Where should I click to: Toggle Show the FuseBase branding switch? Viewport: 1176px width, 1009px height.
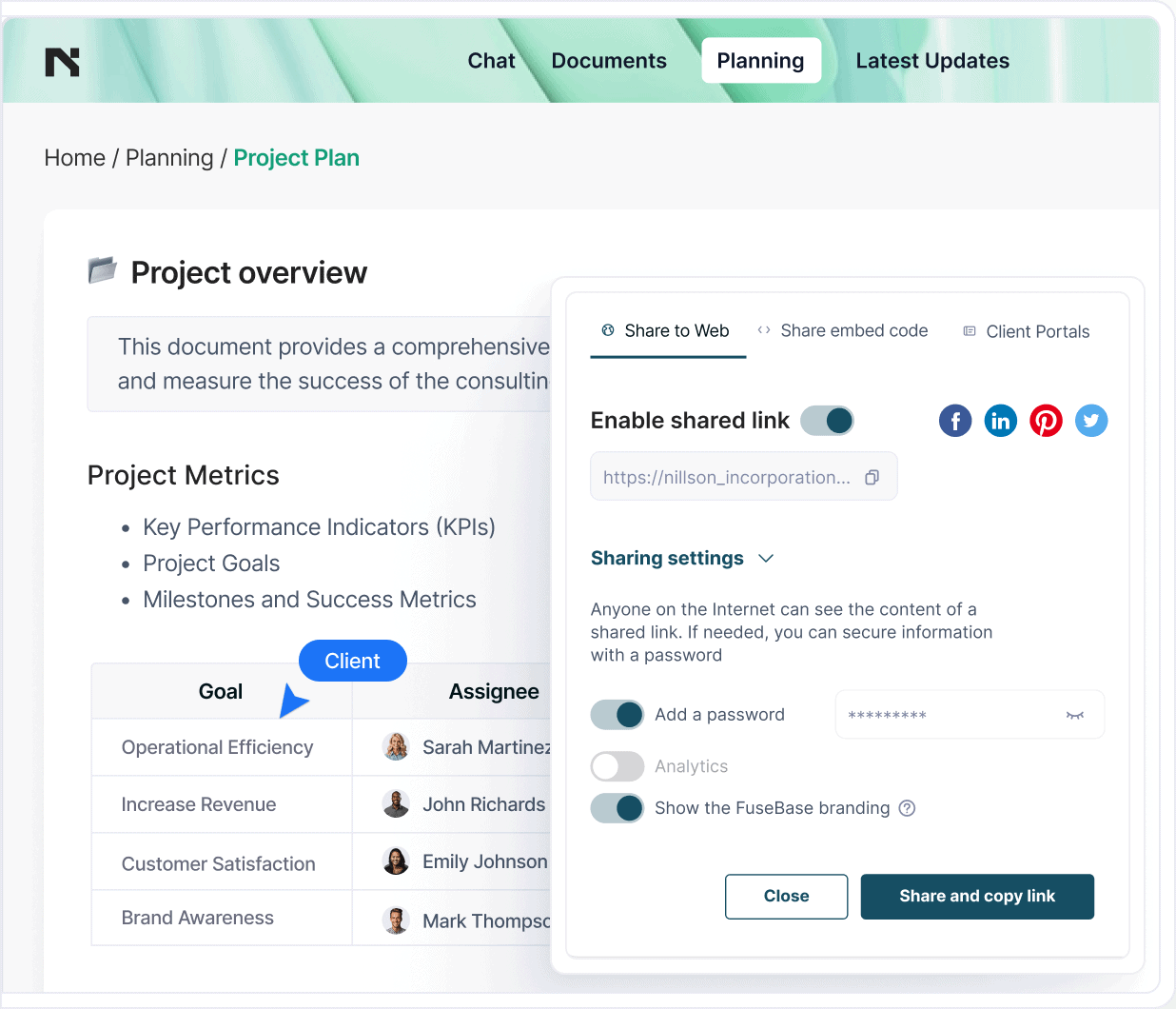[x=617, y=808]
